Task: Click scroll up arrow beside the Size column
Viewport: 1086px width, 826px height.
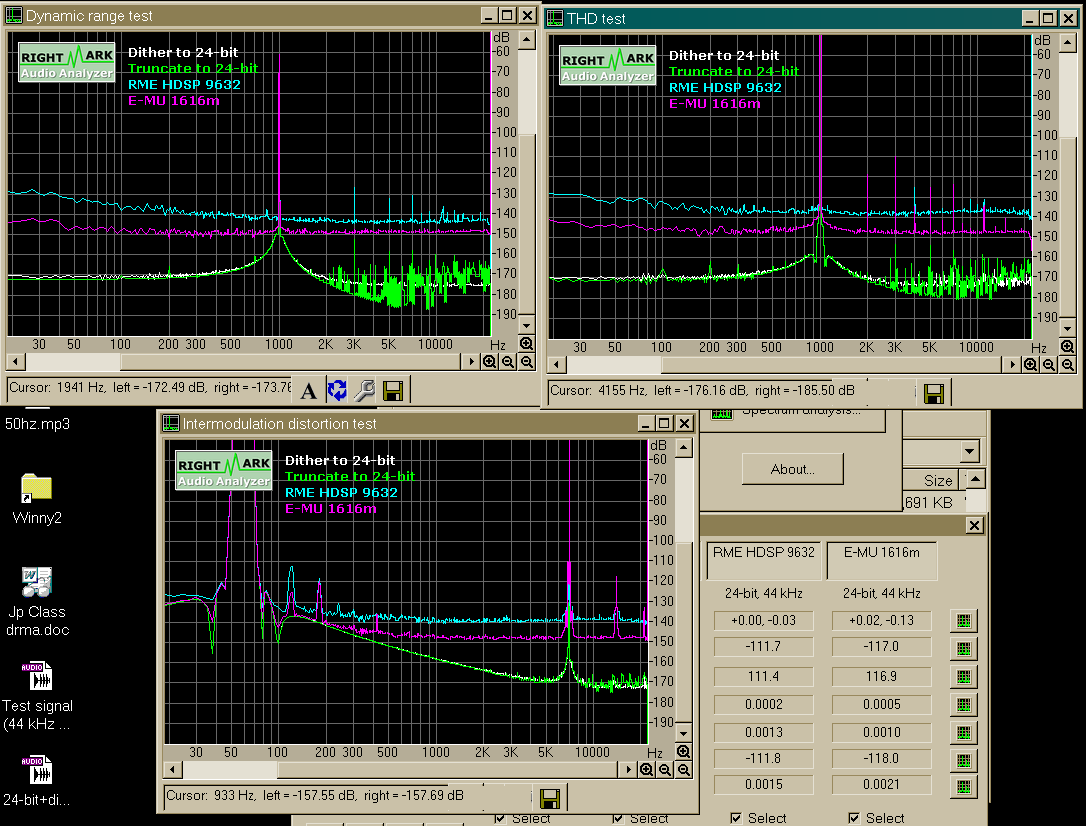Action: pos(976,479)
